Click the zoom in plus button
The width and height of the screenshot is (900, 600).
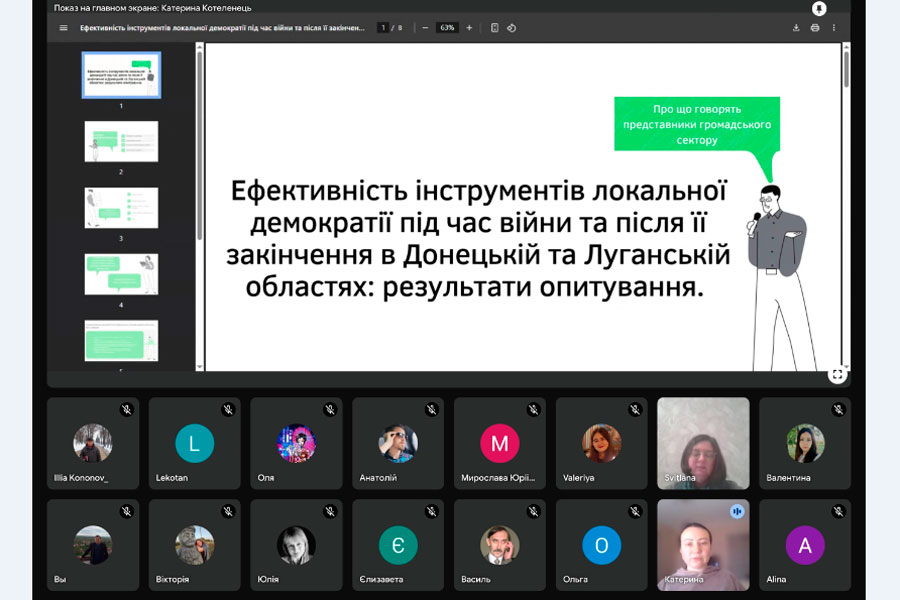coord(469,28)
